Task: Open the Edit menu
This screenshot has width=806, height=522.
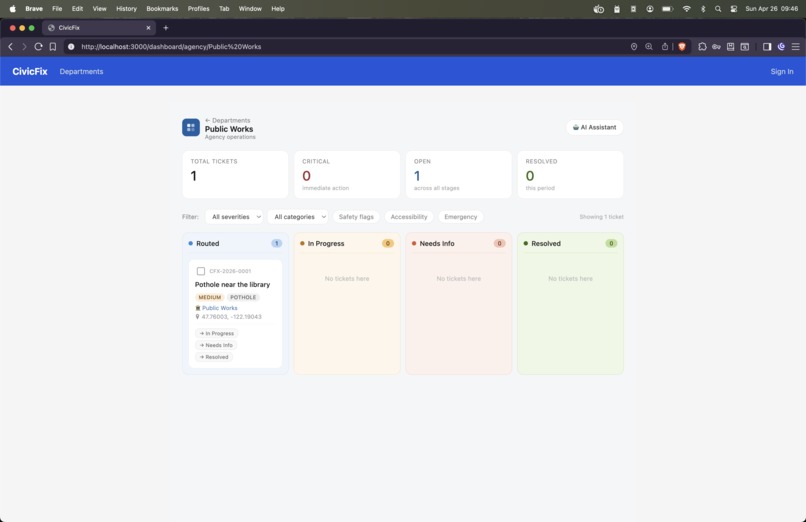Action: coord(77,9)
